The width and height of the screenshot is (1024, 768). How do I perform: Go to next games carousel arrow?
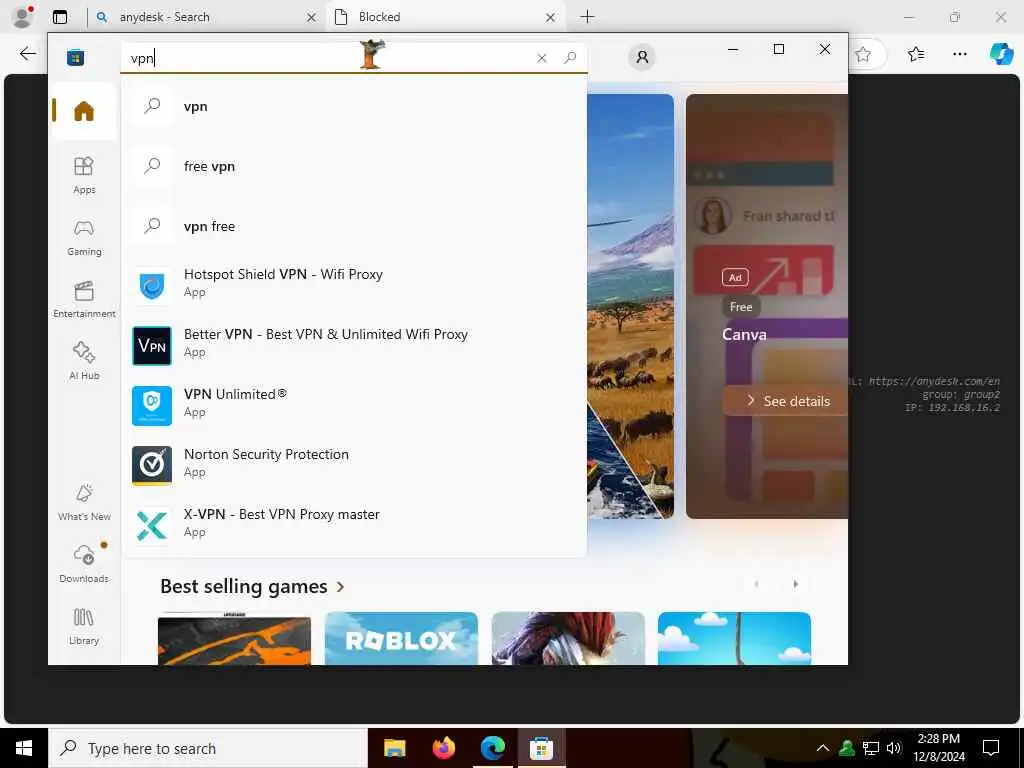[x=795, y=584]
